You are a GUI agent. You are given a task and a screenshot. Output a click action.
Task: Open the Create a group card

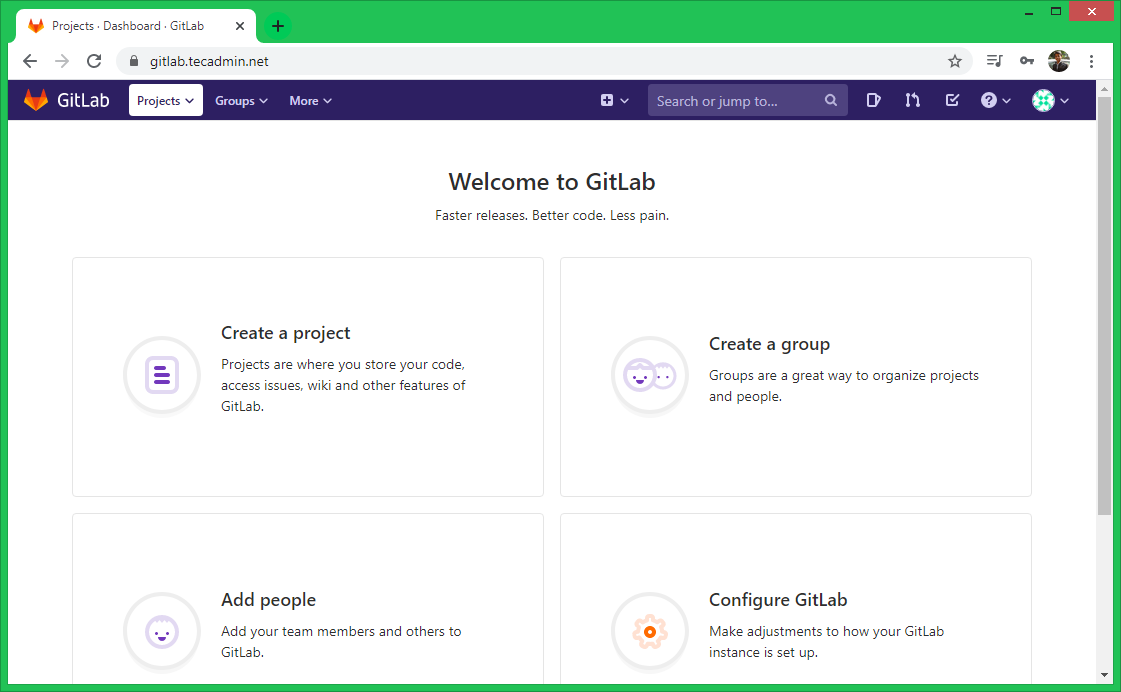[796, 377]
